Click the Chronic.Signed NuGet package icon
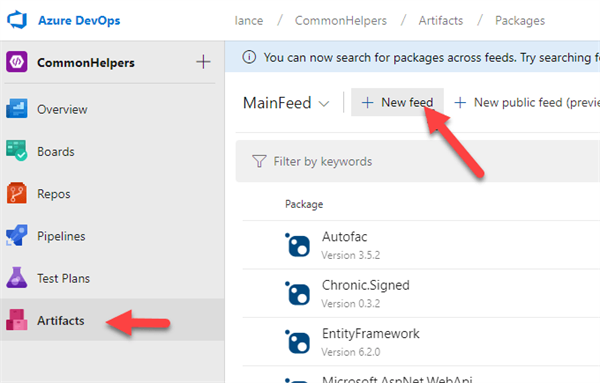The width and height of the screenshot is (600, 383). (298, 293)
